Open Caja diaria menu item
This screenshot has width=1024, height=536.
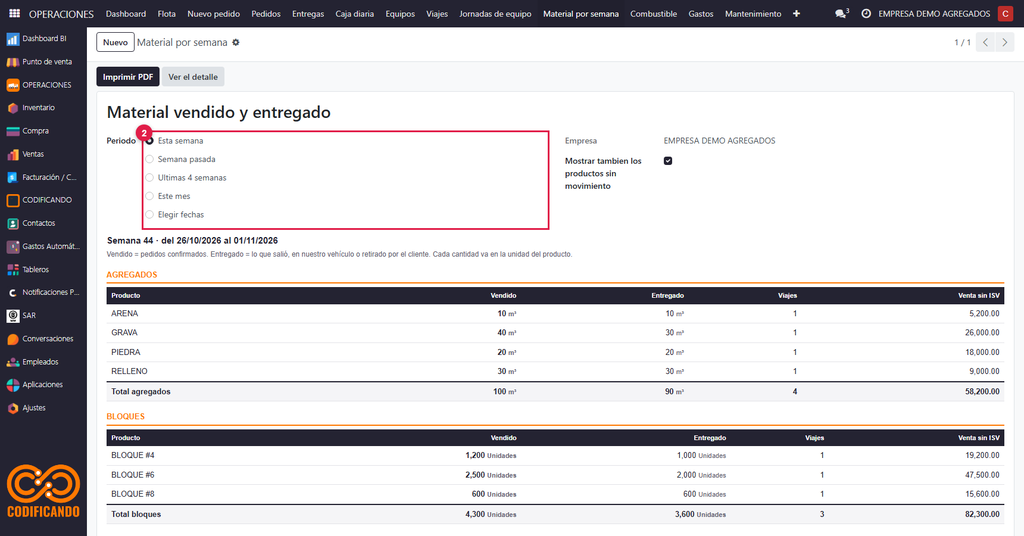(355, 14)
